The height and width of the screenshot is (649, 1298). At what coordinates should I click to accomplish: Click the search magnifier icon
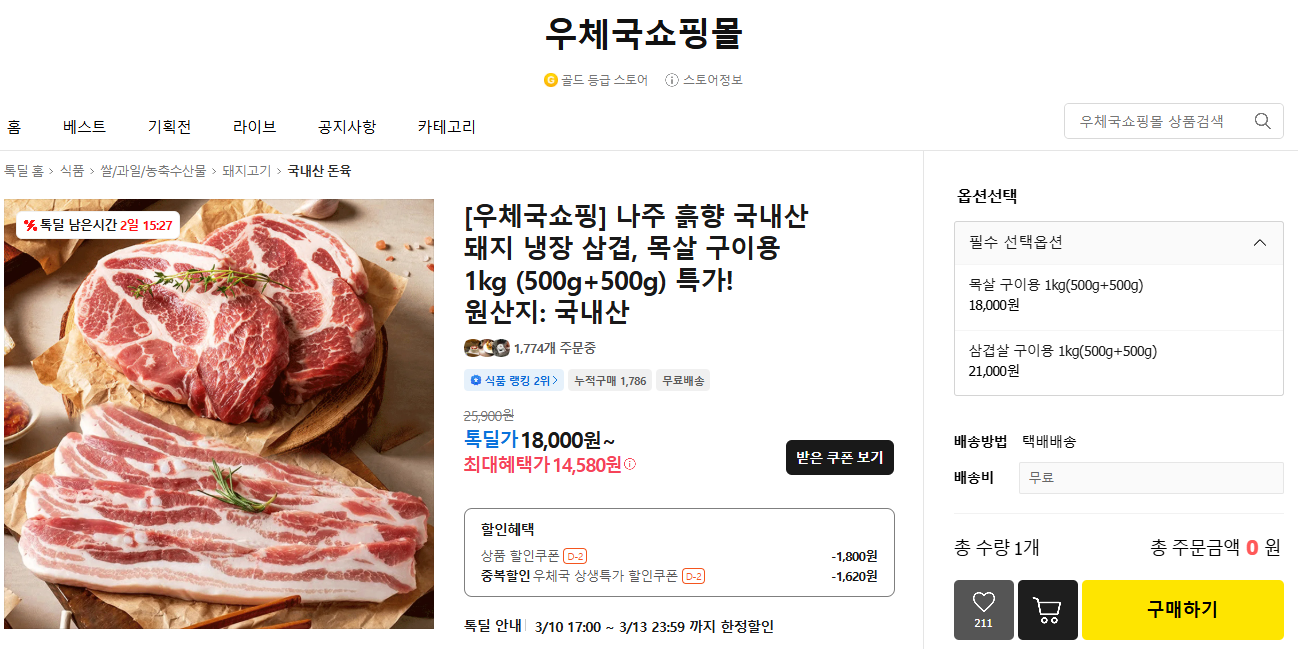pos(1262,121)
